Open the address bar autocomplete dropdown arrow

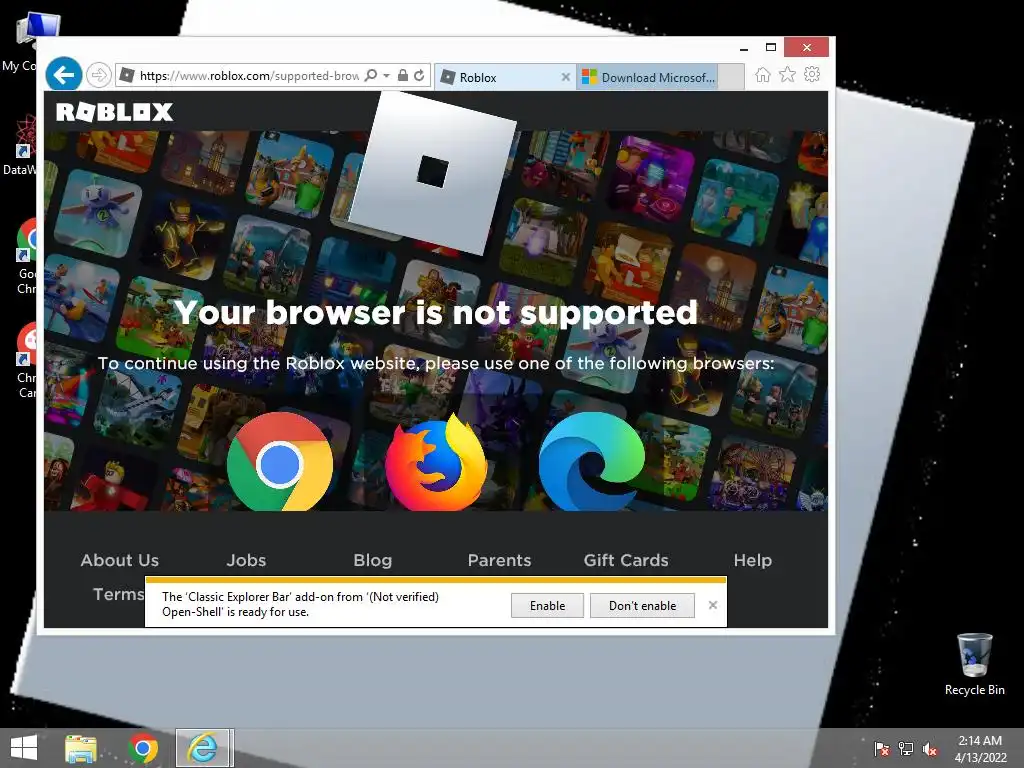pos(387,76)
